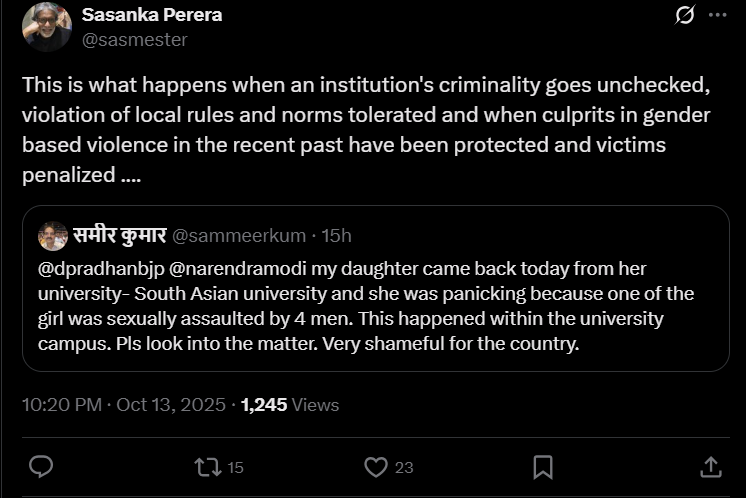The height and width of the screenshot is (498, 746).
Task: Repost this tweet using the arrows icon
Action: coord(208,466)
